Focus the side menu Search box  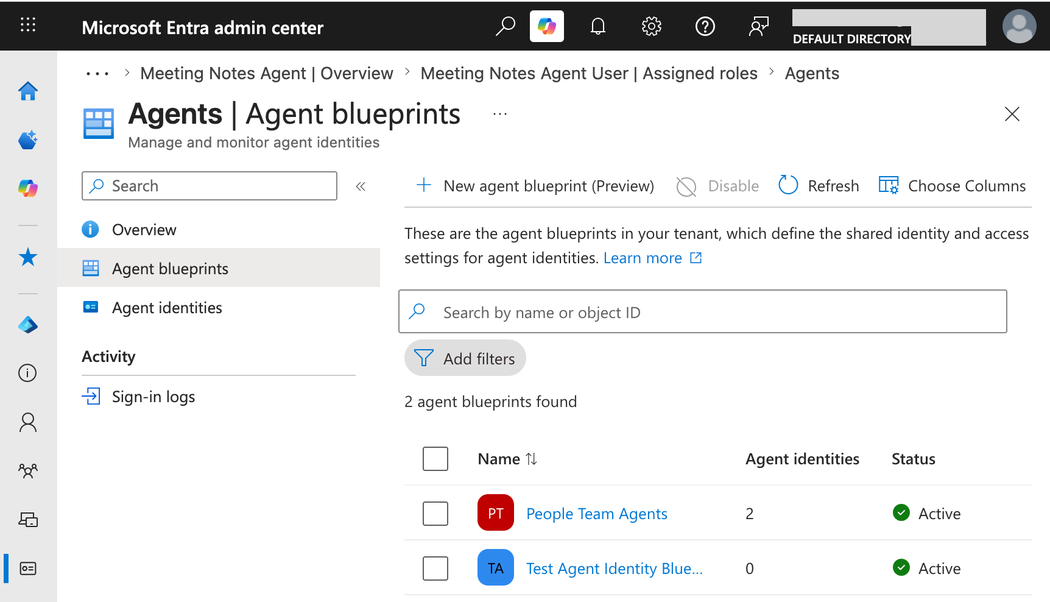coord(209,185)
